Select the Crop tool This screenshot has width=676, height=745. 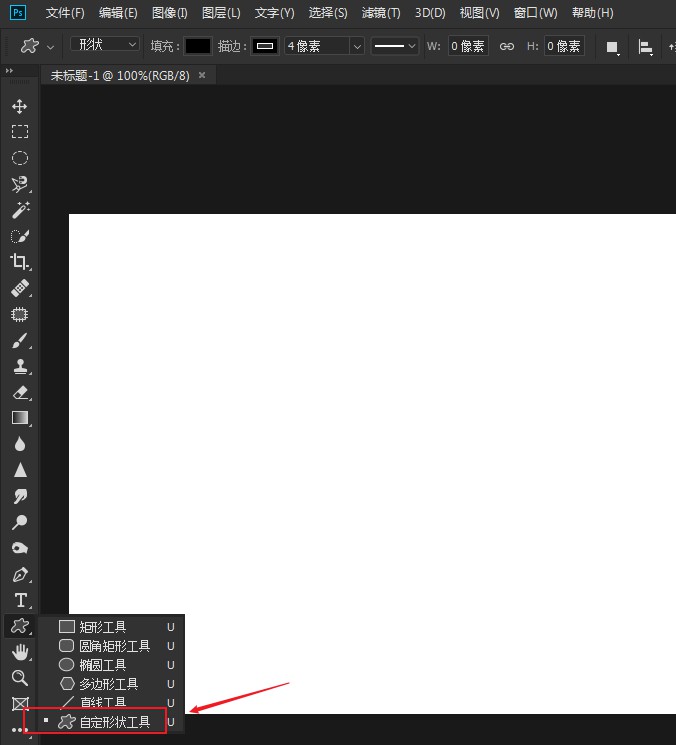20,262
